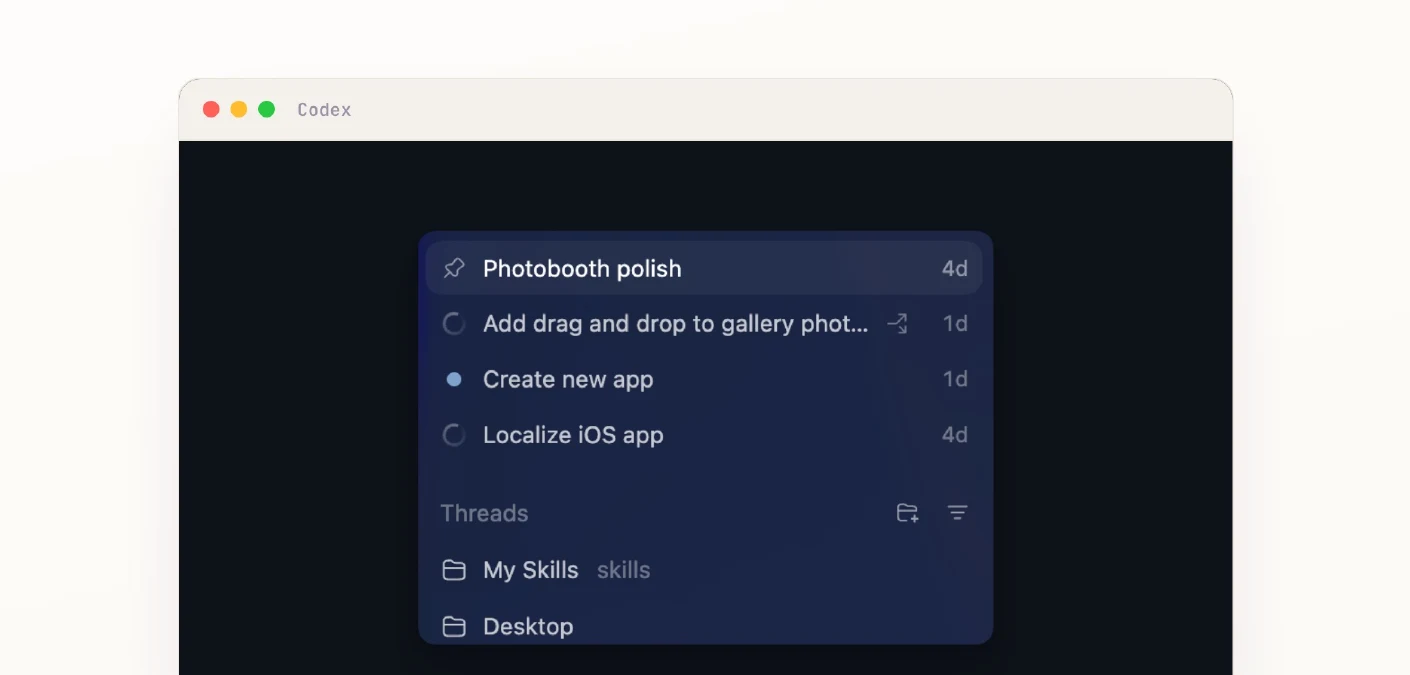
Task: Click the pin icon beside Photobooth polish
Action: 454,268
